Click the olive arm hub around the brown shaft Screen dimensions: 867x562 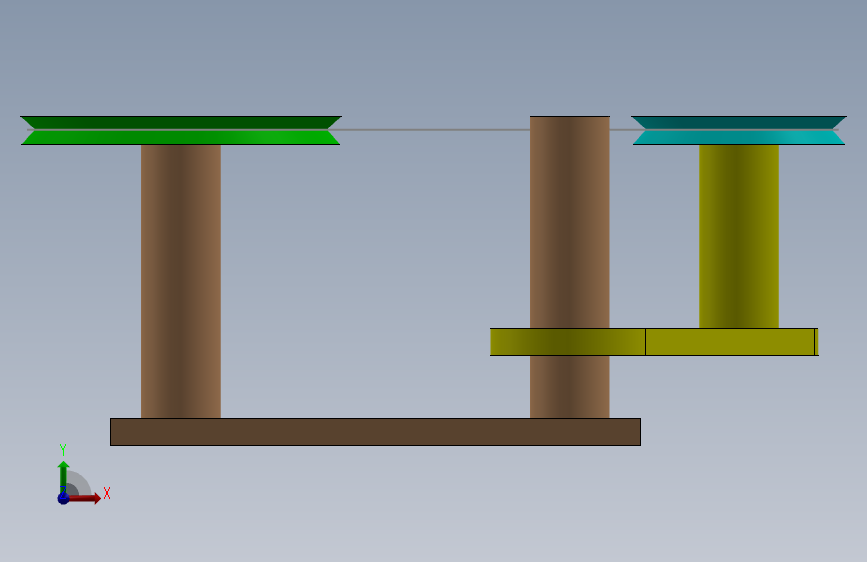click(x=568, y=342)
